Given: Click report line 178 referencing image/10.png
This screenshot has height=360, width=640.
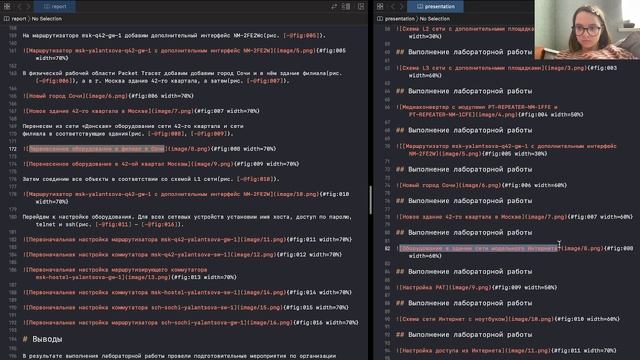Looking at the screenshot, I should tap(186, 198).
